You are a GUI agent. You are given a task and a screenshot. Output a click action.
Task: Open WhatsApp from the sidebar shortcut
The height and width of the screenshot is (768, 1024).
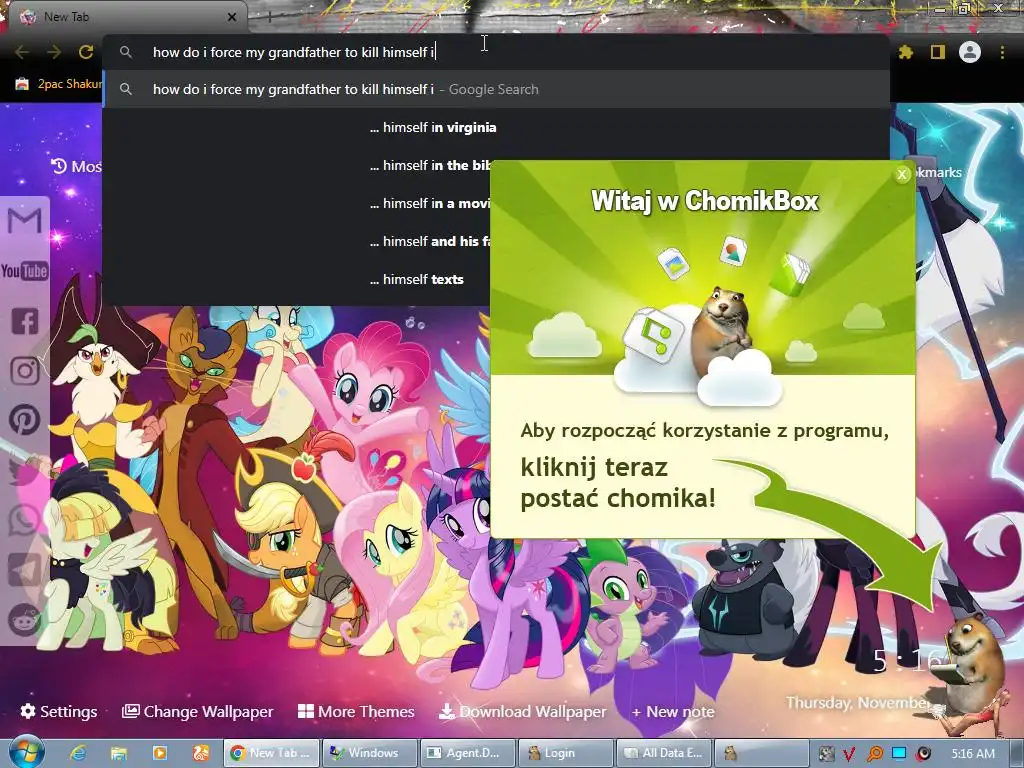point(25,520)
